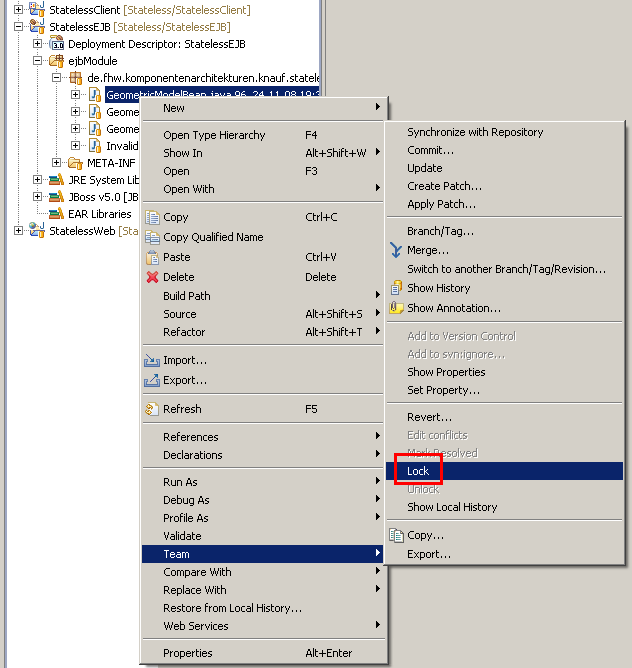Open the Compare With submenu
The height and width of the screenshot is (668, 632).
pyautogui.click(x=197, y=572)
